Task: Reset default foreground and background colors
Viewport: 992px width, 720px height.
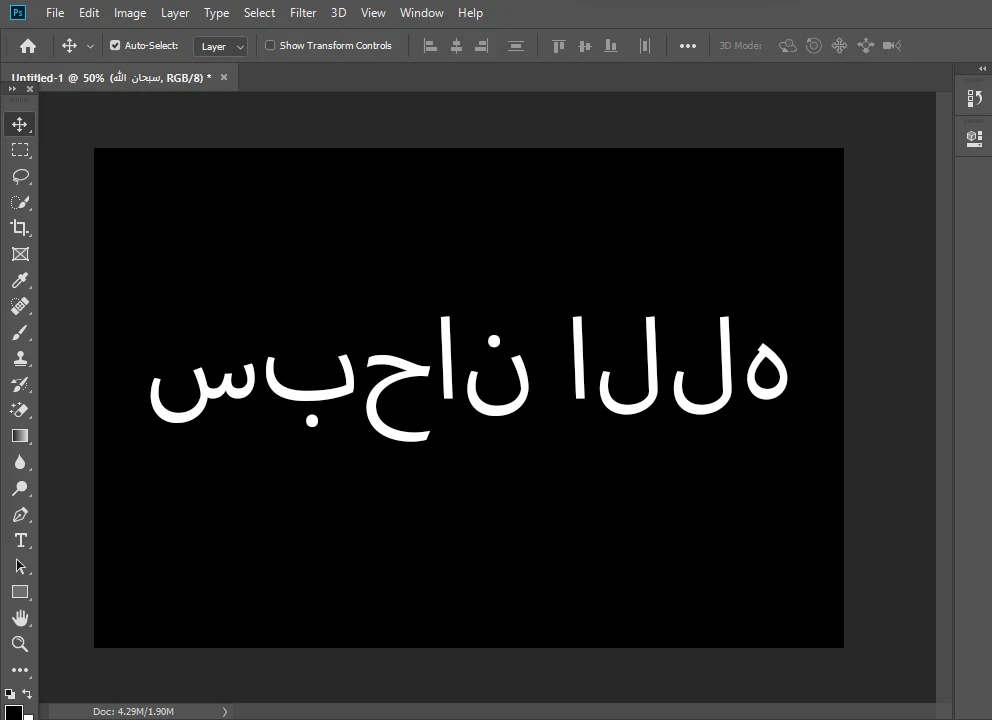Action: [9, 693]
